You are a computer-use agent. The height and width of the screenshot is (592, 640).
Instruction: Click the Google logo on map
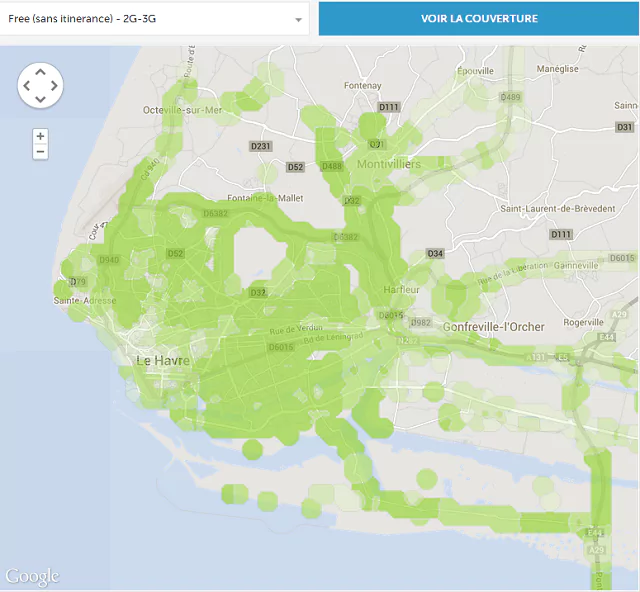click(x=32, y=577)
